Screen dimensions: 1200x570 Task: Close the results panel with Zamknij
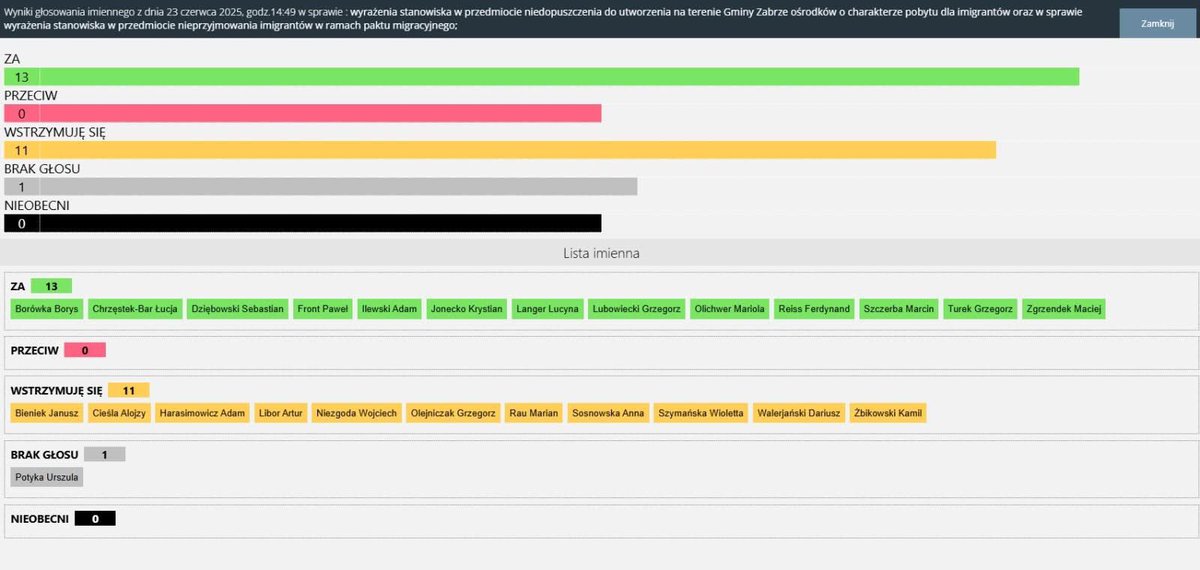(x=1157, y=22)
